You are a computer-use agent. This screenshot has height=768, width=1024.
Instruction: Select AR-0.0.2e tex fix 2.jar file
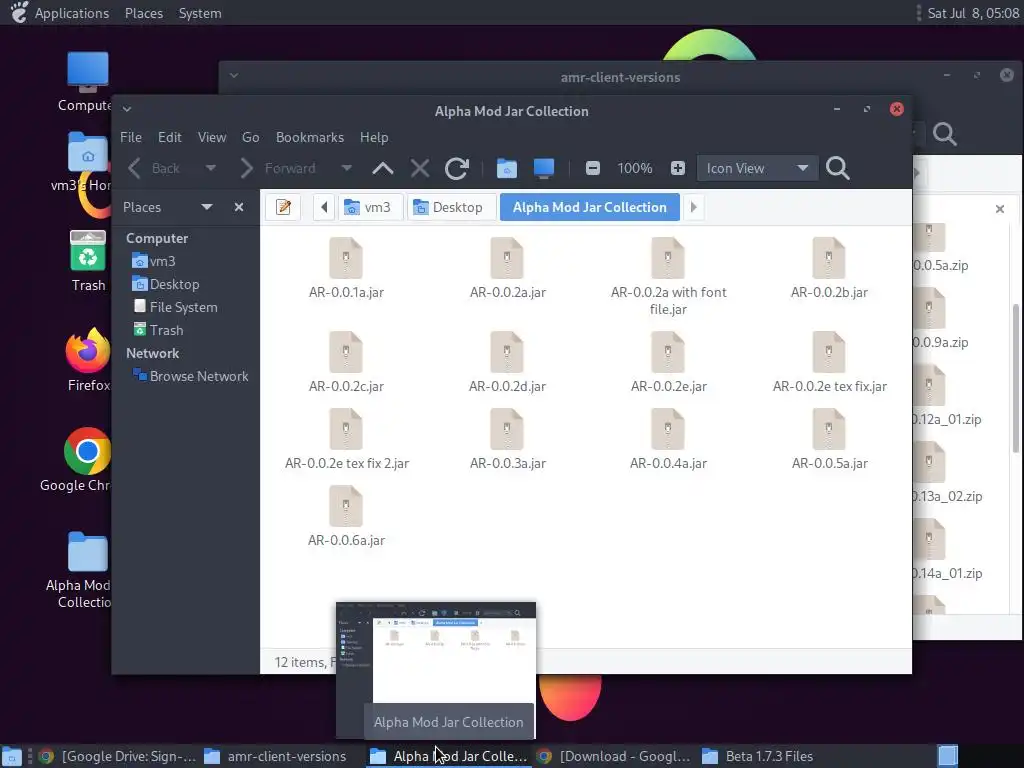tap(347, 440)
